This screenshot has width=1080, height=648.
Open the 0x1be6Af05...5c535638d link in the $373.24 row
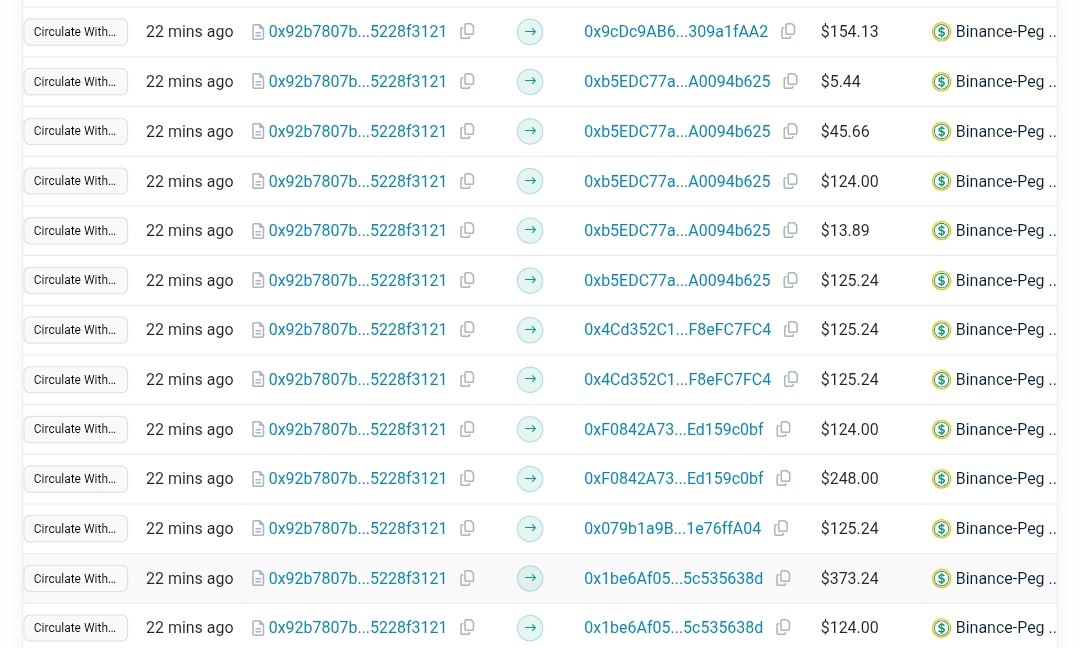pyautogui.click(x=673, y=578)
